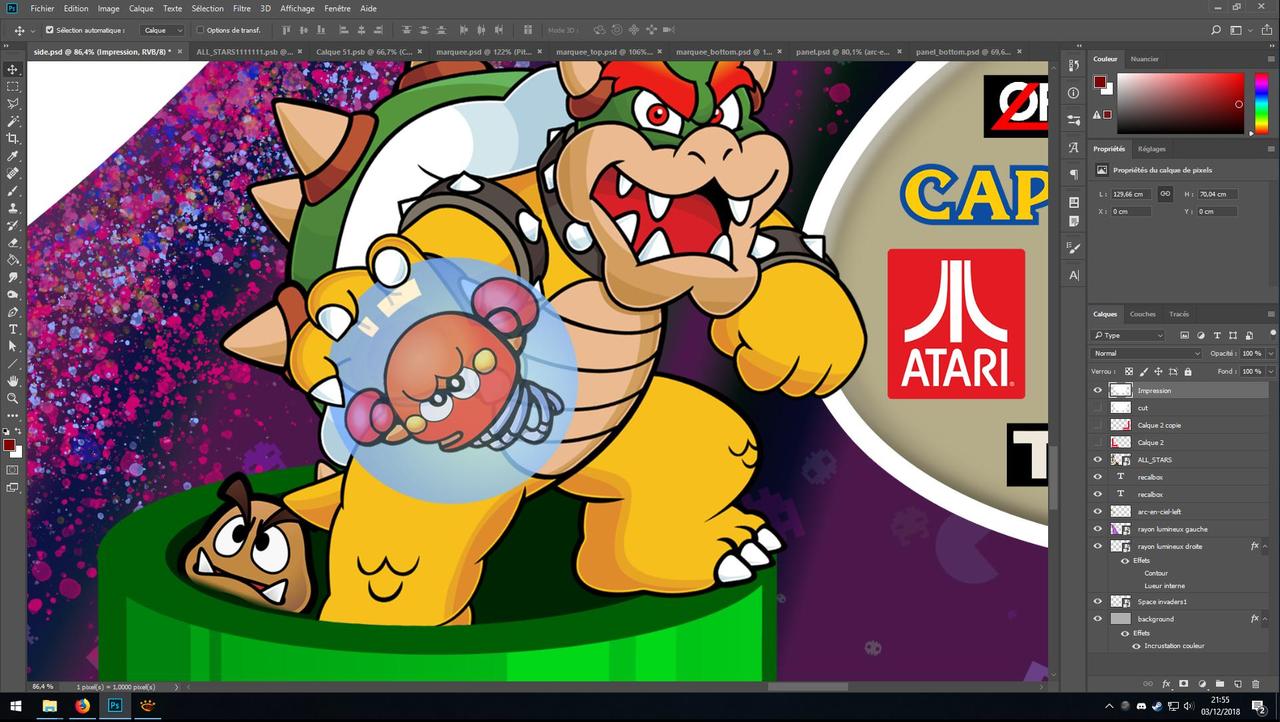
Task: Select the Zoom tool
Action: pyautogui.click(x=13, y=398)
